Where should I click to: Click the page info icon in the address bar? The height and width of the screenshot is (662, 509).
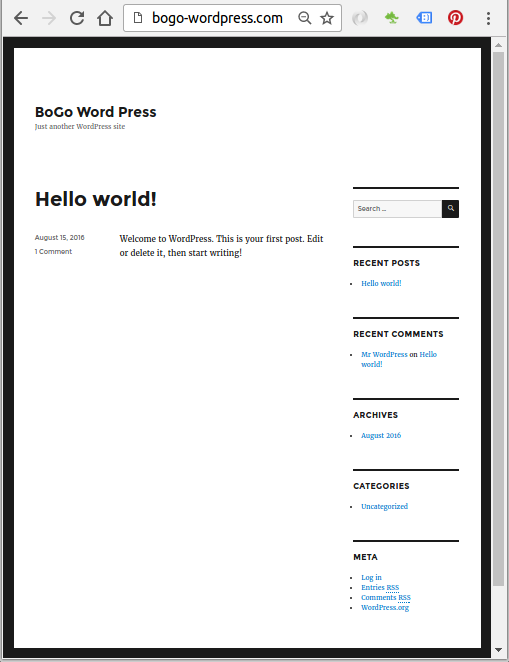[138, 18]
